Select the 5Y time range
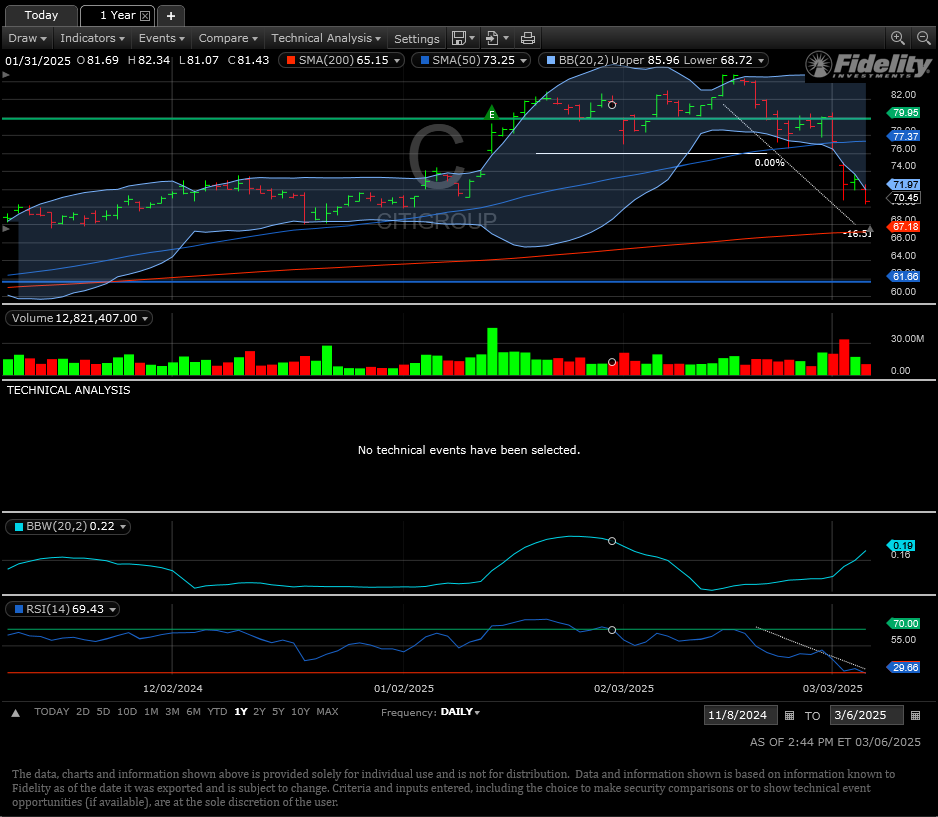This screenshot has width=938, height=817. [x=278, y=712]
